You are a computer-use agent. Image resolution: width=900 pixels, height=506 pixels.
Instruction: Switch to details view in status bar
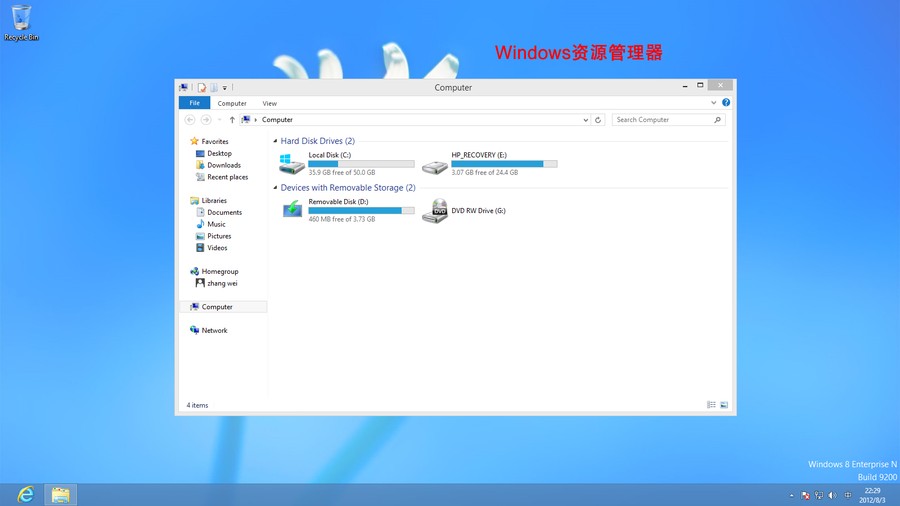pyautogui.click(x=711, y=405)
